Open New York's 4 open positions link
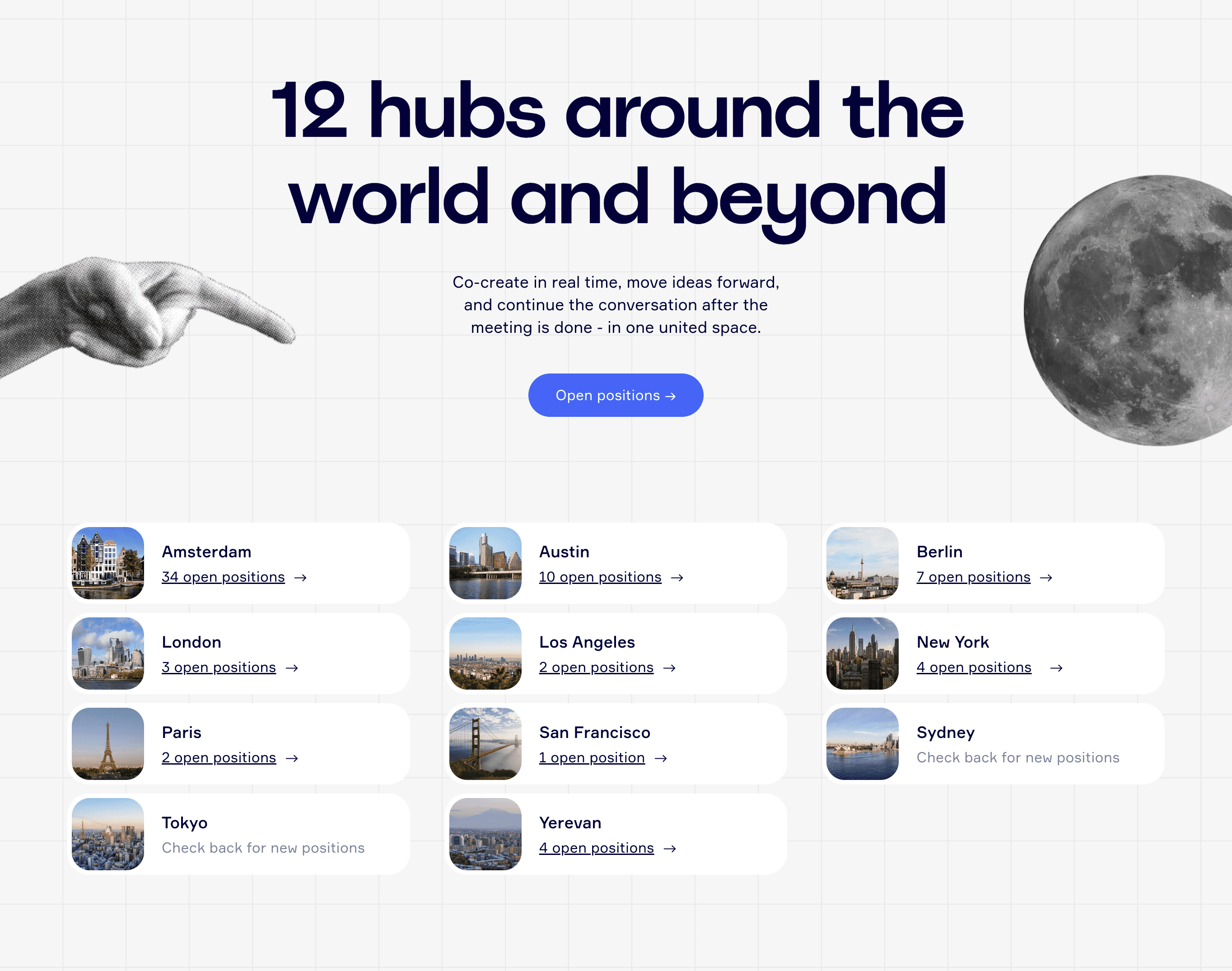This screenshot has height=971, width=1232. click(x=974, y=668)
